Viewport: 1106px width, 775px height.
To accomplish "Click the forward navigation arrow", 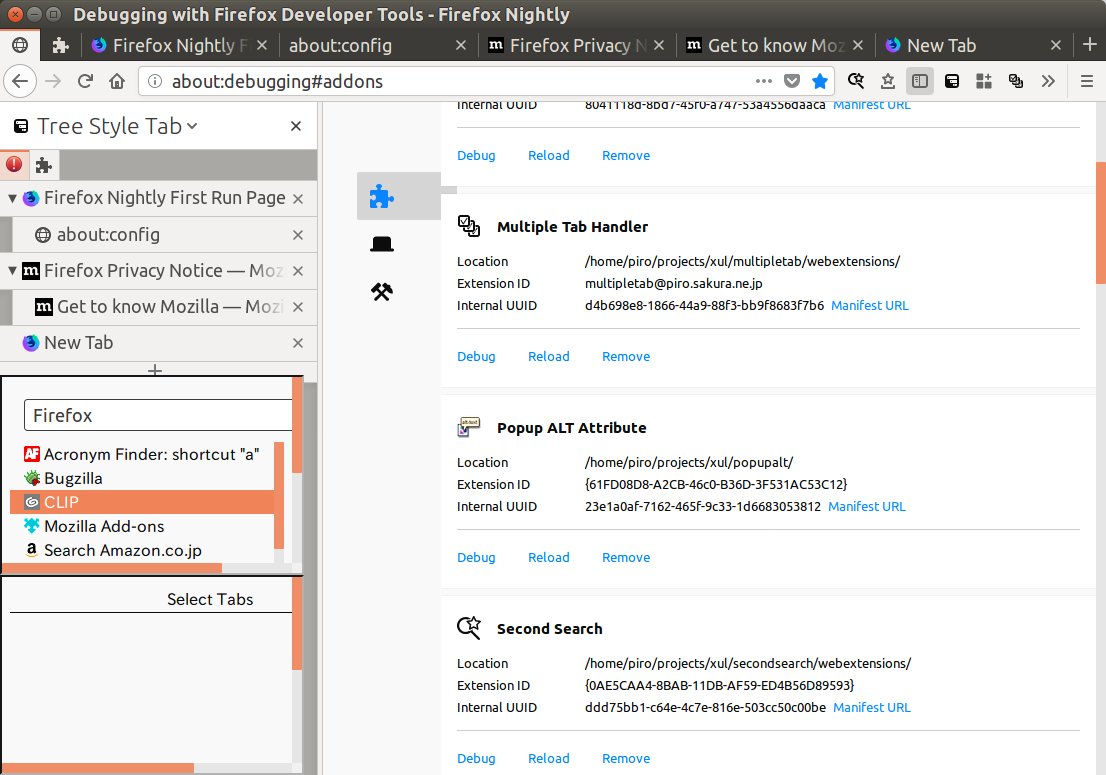I will click(53, 81).
